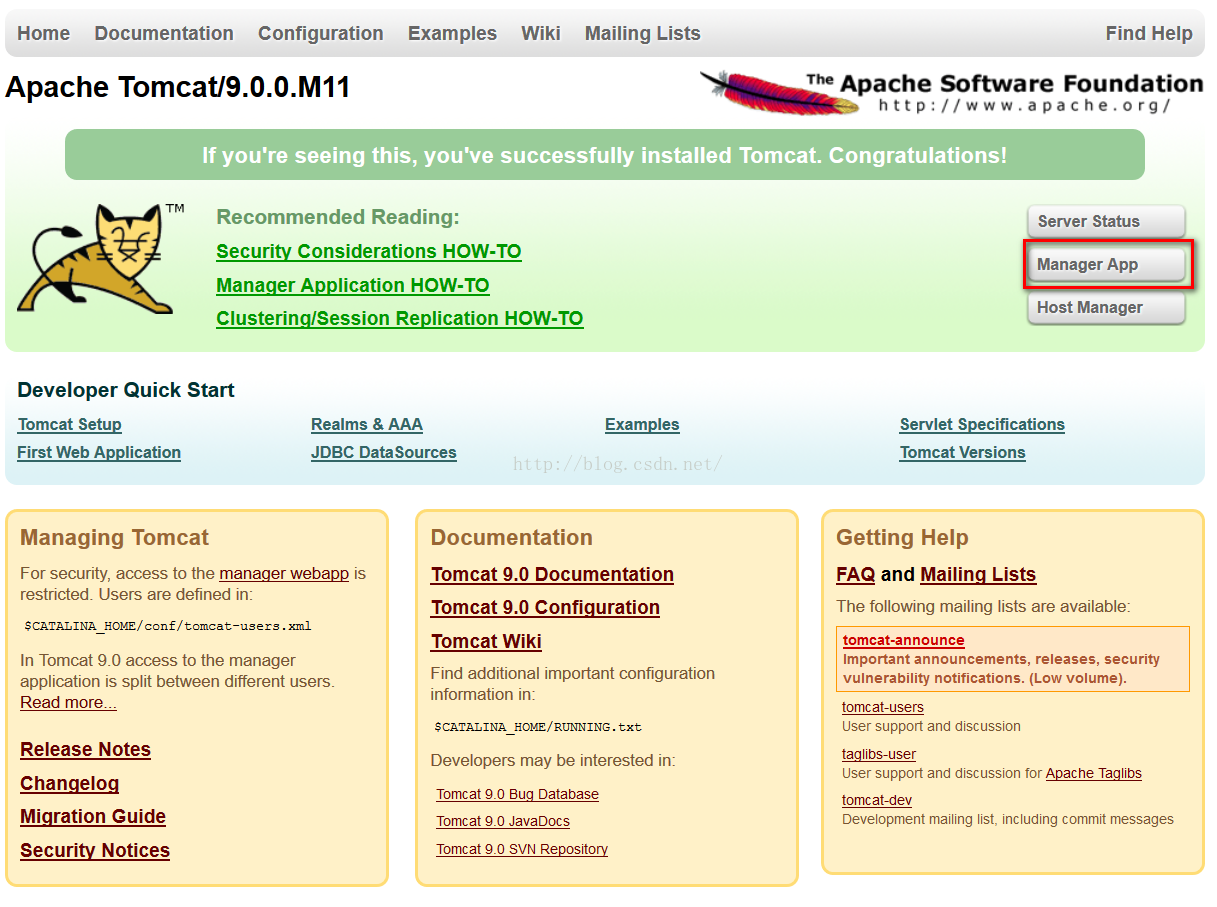The width and height of the screenshot is (1217, 907).
Task: Open the Documentation nav item
Action: (164, 33)
